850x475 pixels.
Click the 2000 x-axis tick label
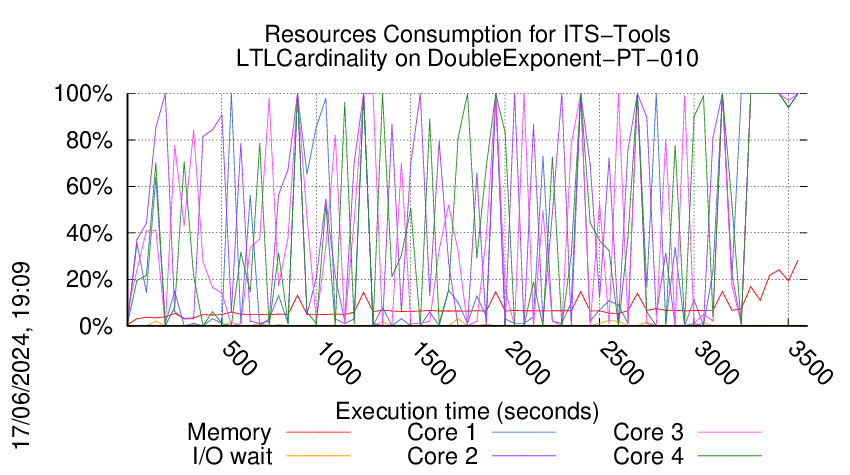(527, 363)
